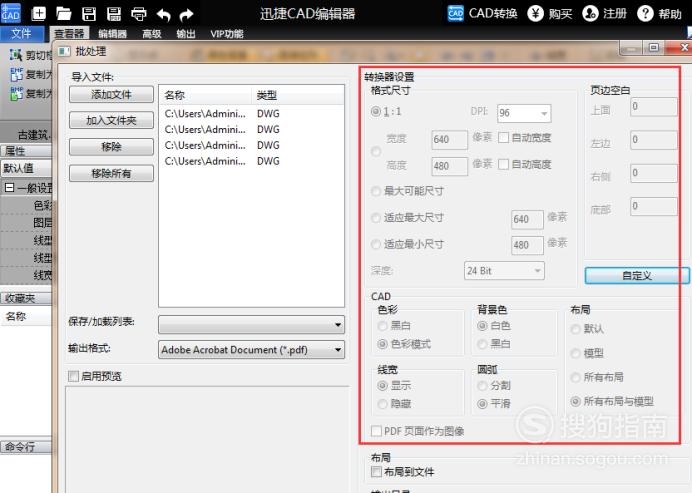Screen dimensions: 692x493
Task: Open the 深度 24 Bit dropdown
Action: pyautogui.click(x=504, y=271)
